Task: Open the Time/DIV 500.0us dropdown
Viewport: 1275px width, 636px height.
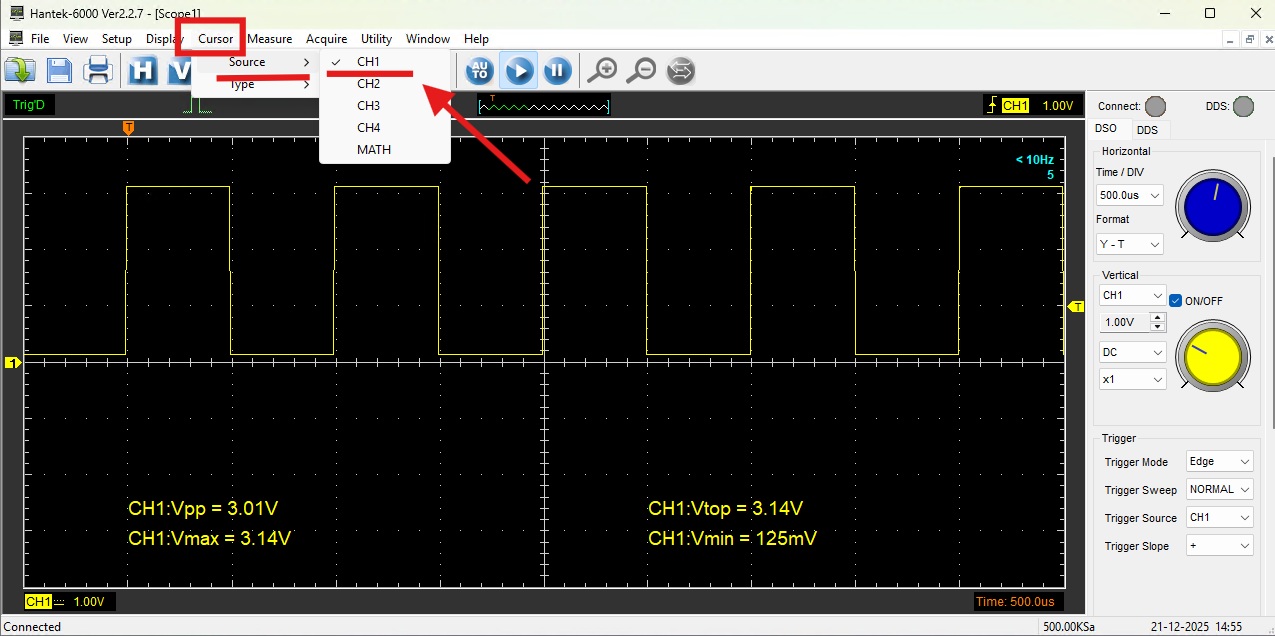Action: pos(1130,195)
